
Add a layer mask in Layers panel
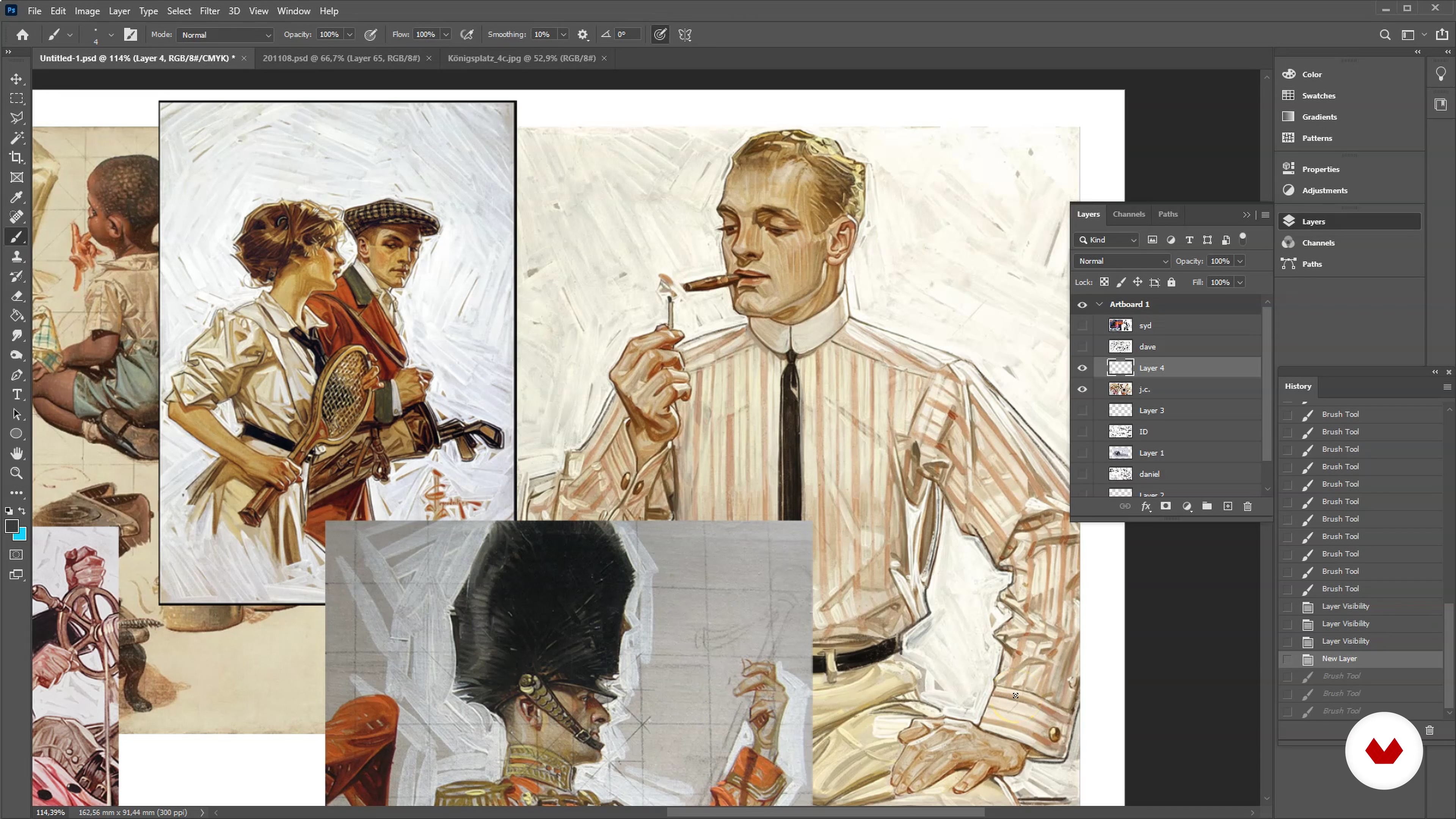coord(1166,507)
